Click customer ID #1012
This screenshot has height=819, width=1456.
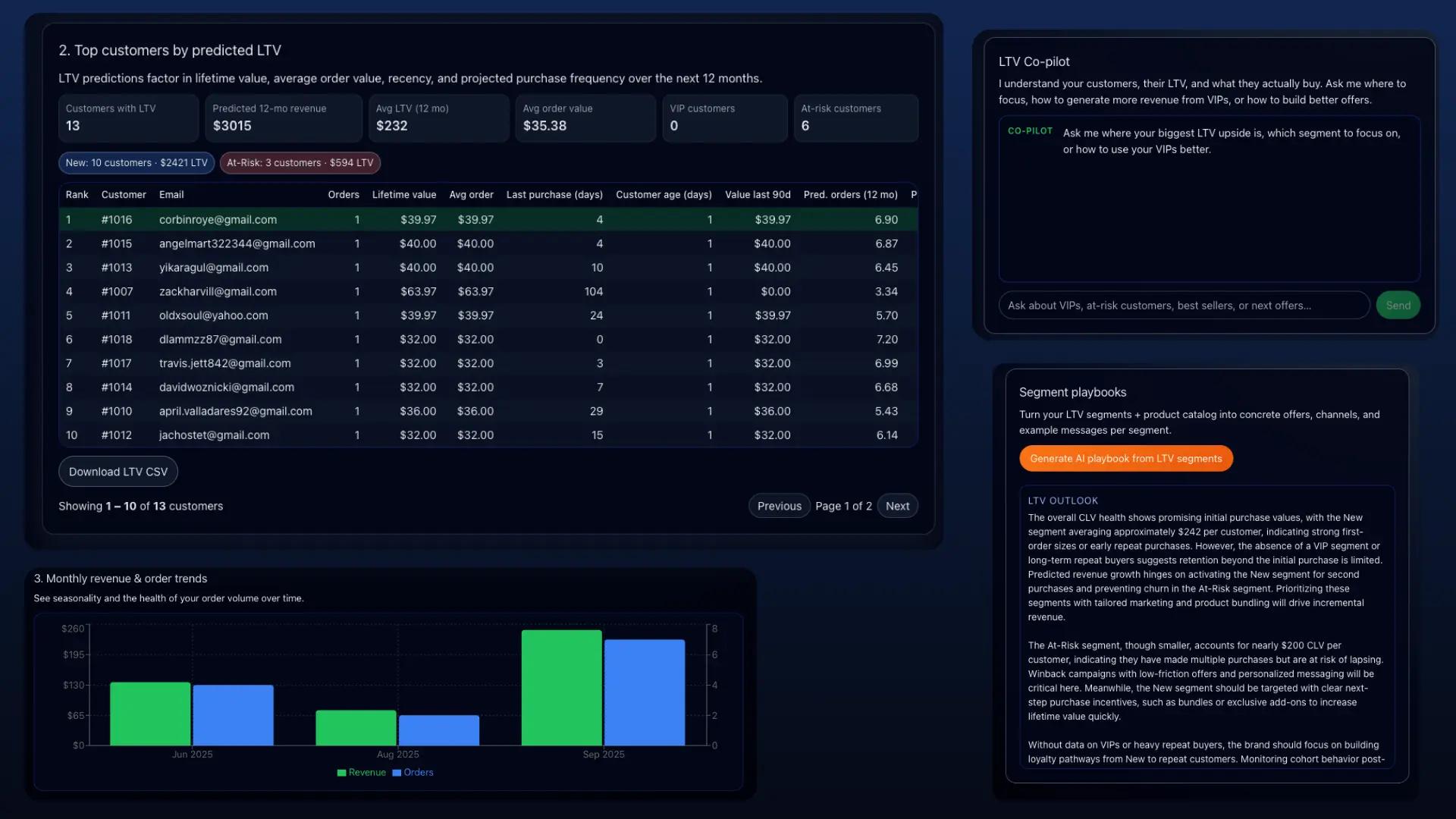117,435
